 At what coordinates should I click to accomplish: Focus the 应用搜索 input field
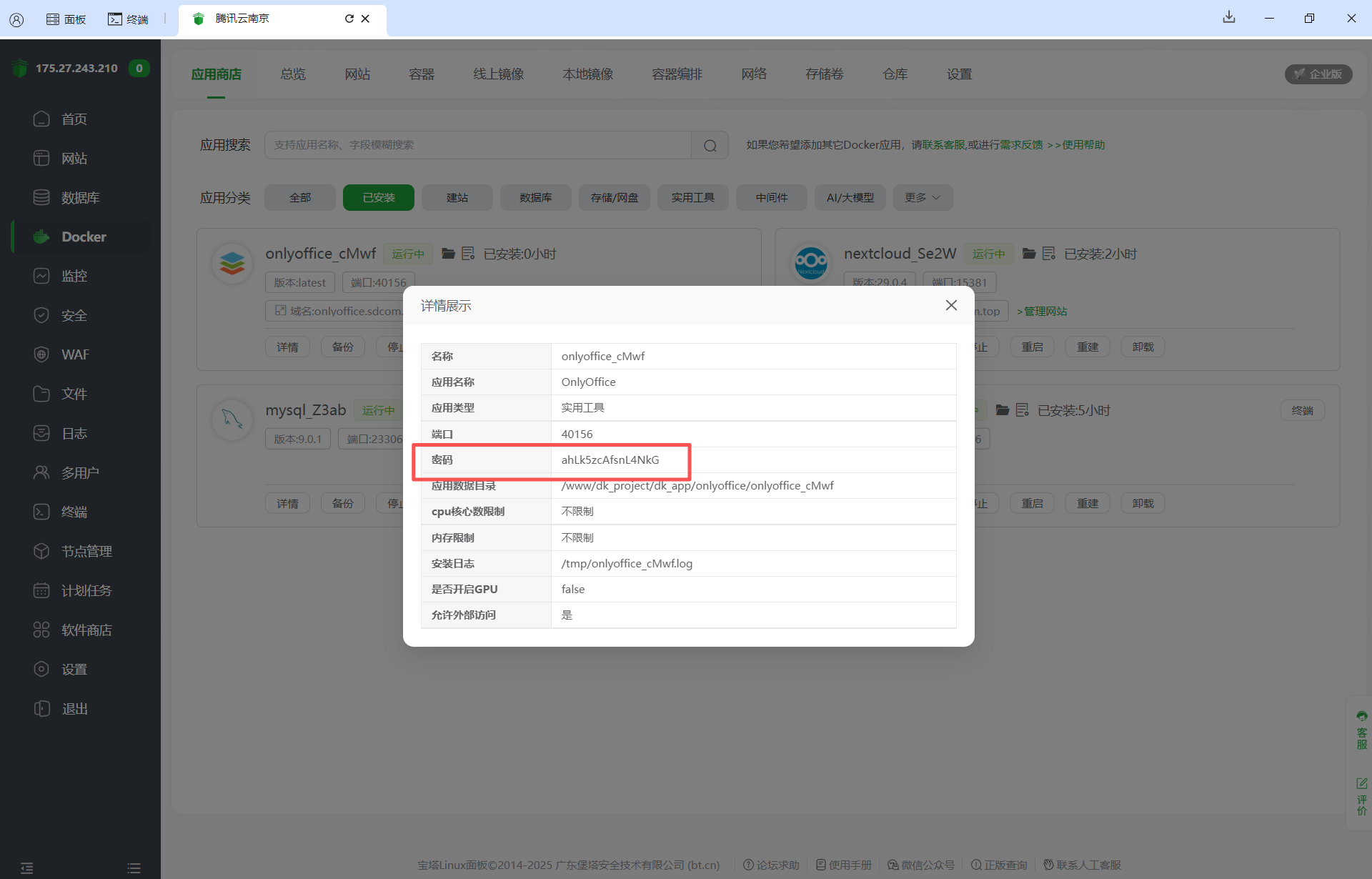click(x=477, y=145)
